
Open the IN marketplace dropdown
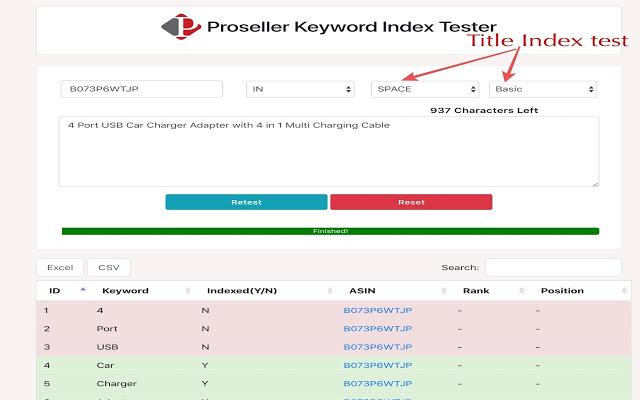(x=301, y=89)
